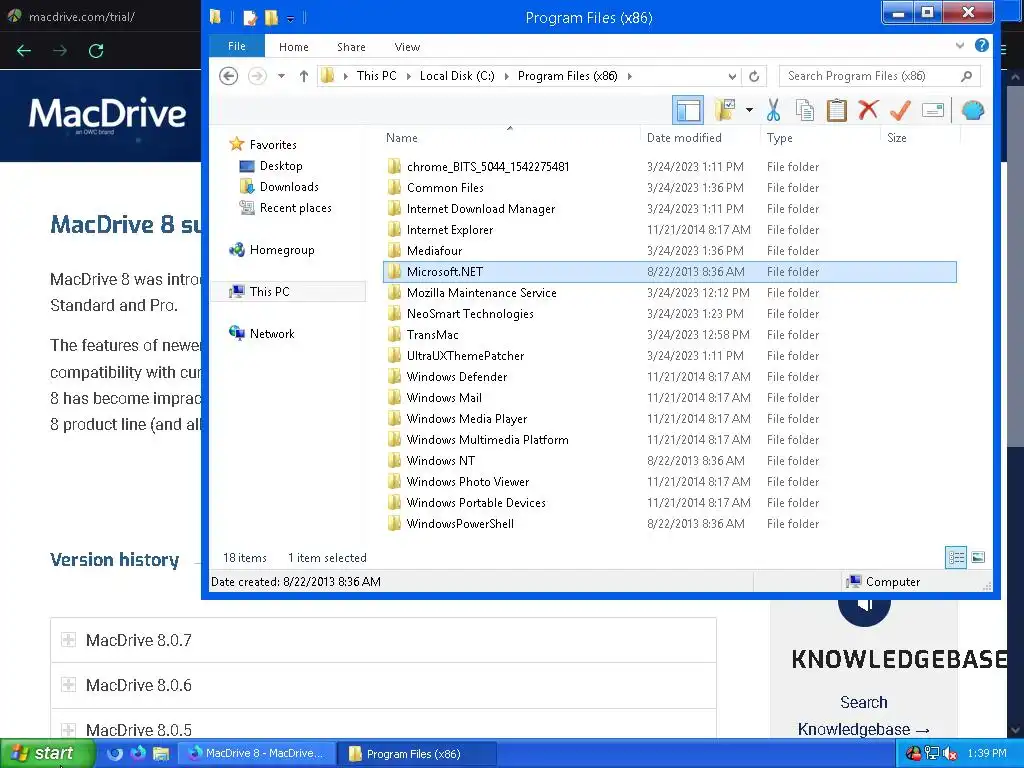Click the red X Delete icon
This screenshot has height=768, width=1024.
click(x=868, y=110)
